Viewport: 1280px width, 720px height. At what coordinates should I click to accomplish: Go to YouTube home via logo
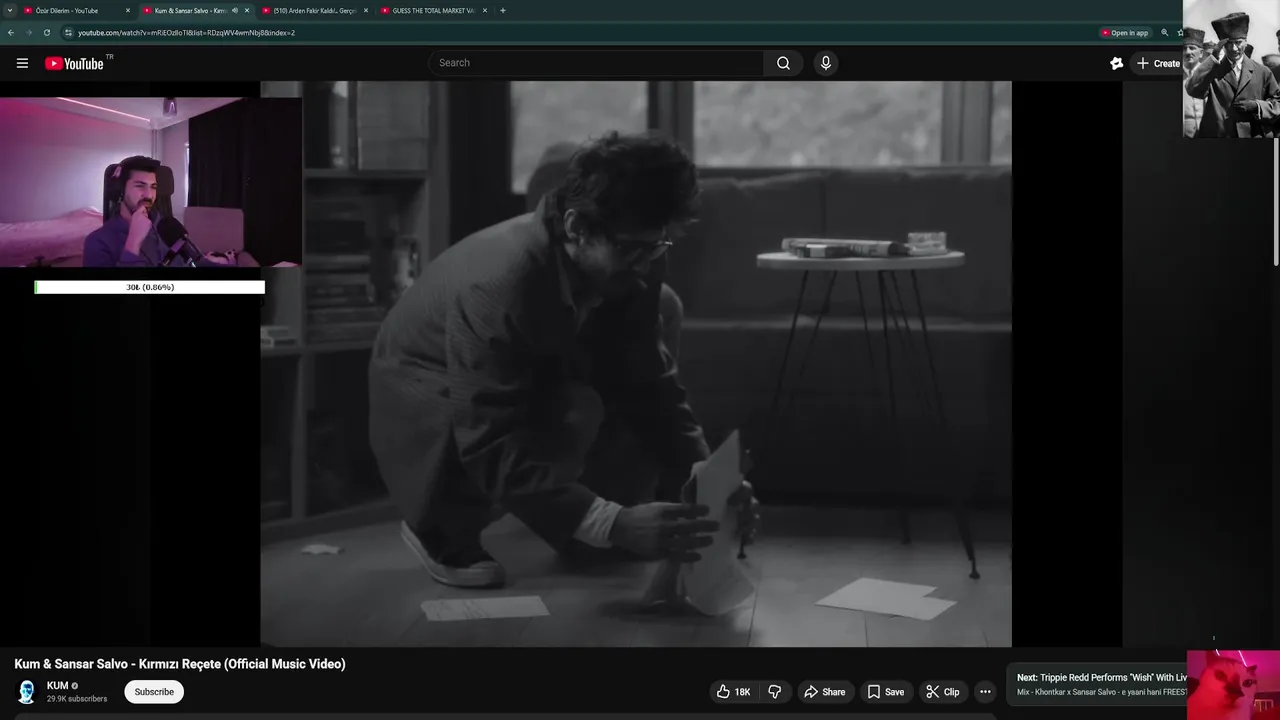tap(74, 63)
